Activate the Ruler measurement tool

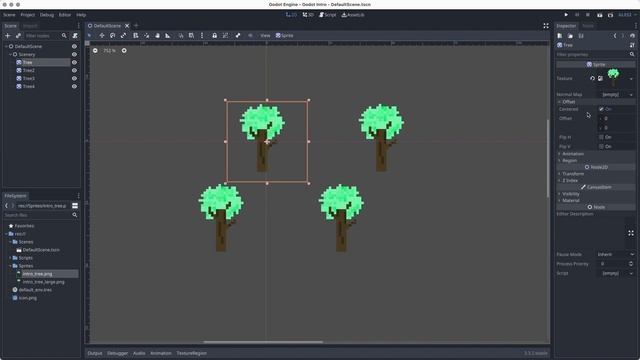[x=168, y=36]
